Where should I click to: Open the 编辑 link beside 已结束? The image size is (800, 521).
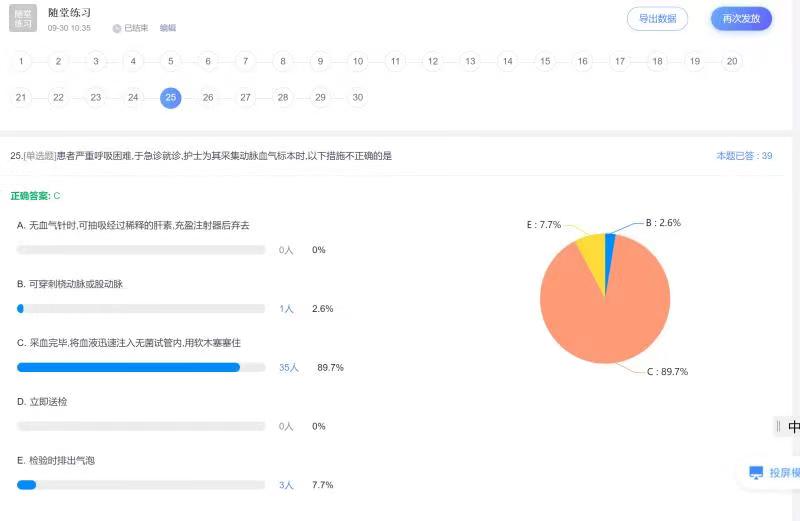168,28
